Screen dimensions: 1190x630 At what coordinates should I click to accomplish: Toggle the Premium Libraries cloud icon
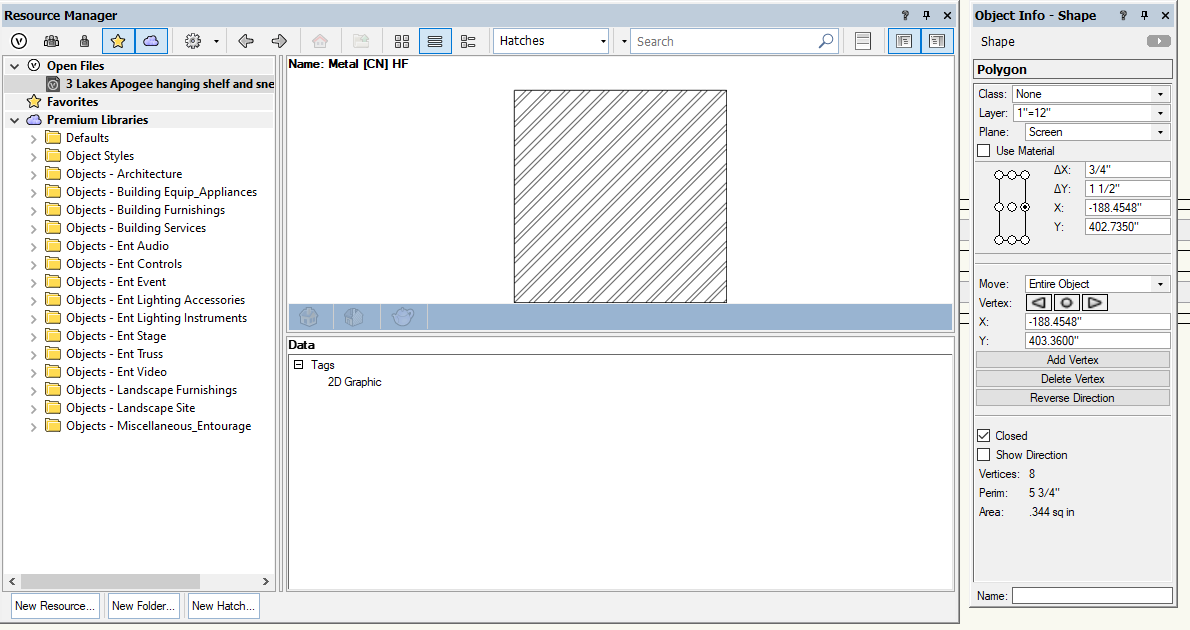150,41
